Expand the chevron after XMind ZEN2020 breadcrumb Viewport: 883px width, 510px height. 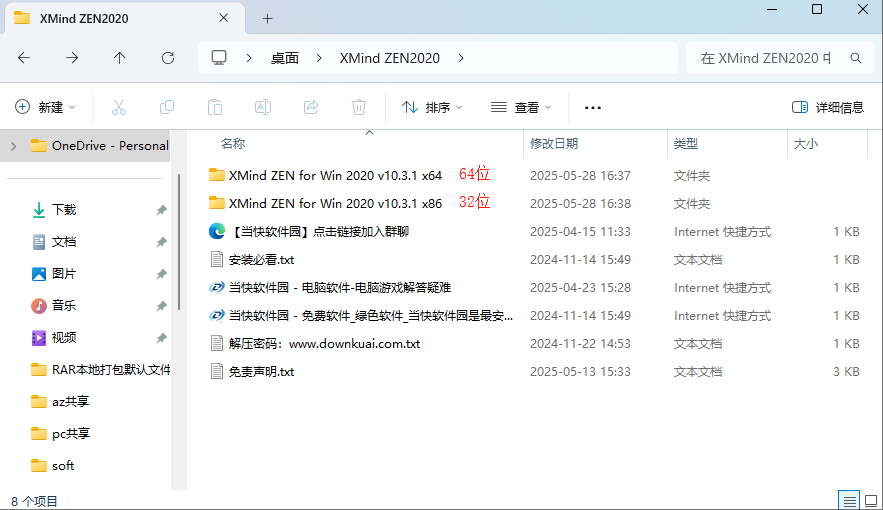(x=461, y=58)
